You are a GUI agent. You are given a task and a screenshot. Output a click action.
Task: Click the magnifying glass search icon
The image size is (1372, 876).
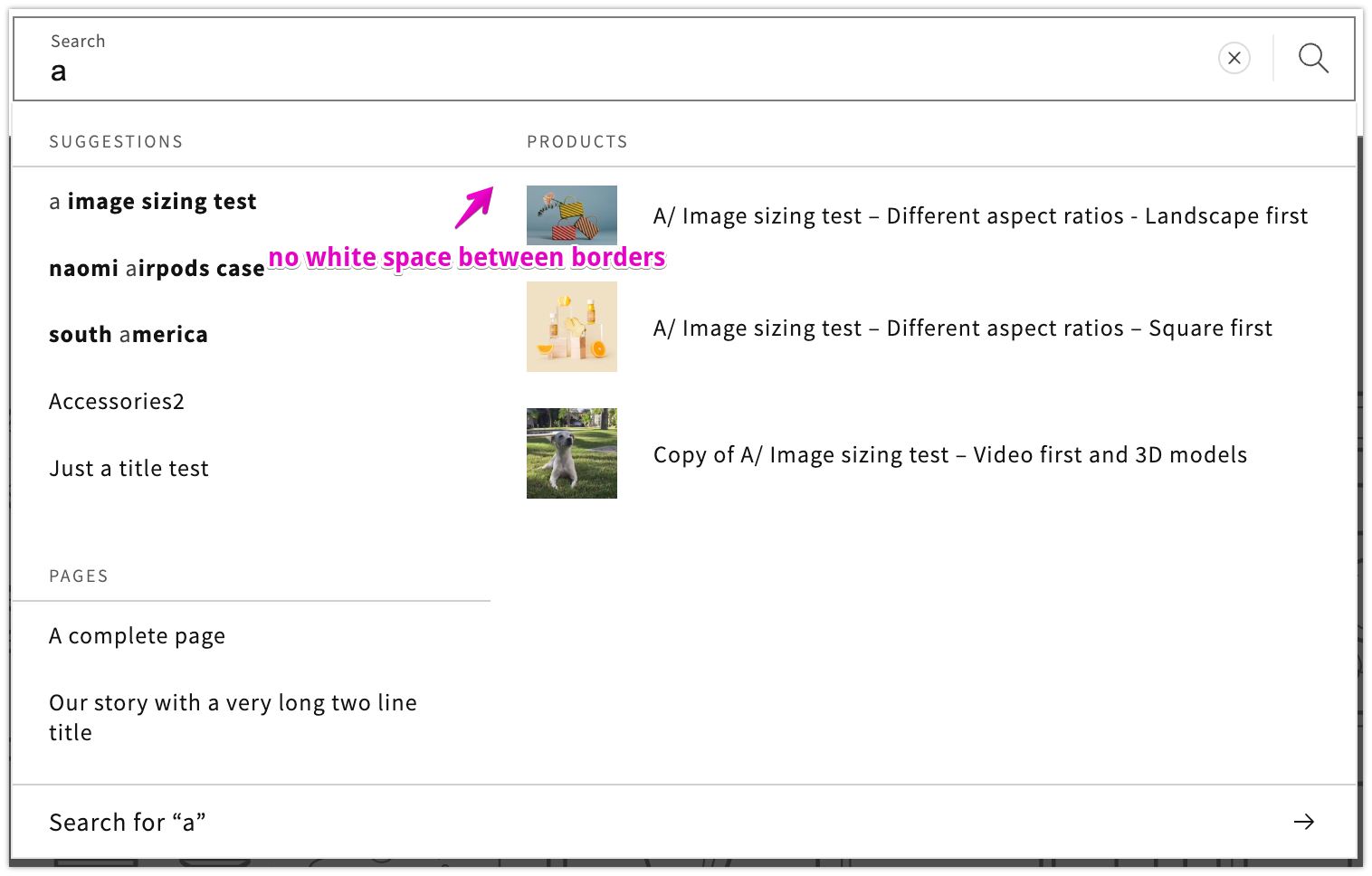(1313, 58)
